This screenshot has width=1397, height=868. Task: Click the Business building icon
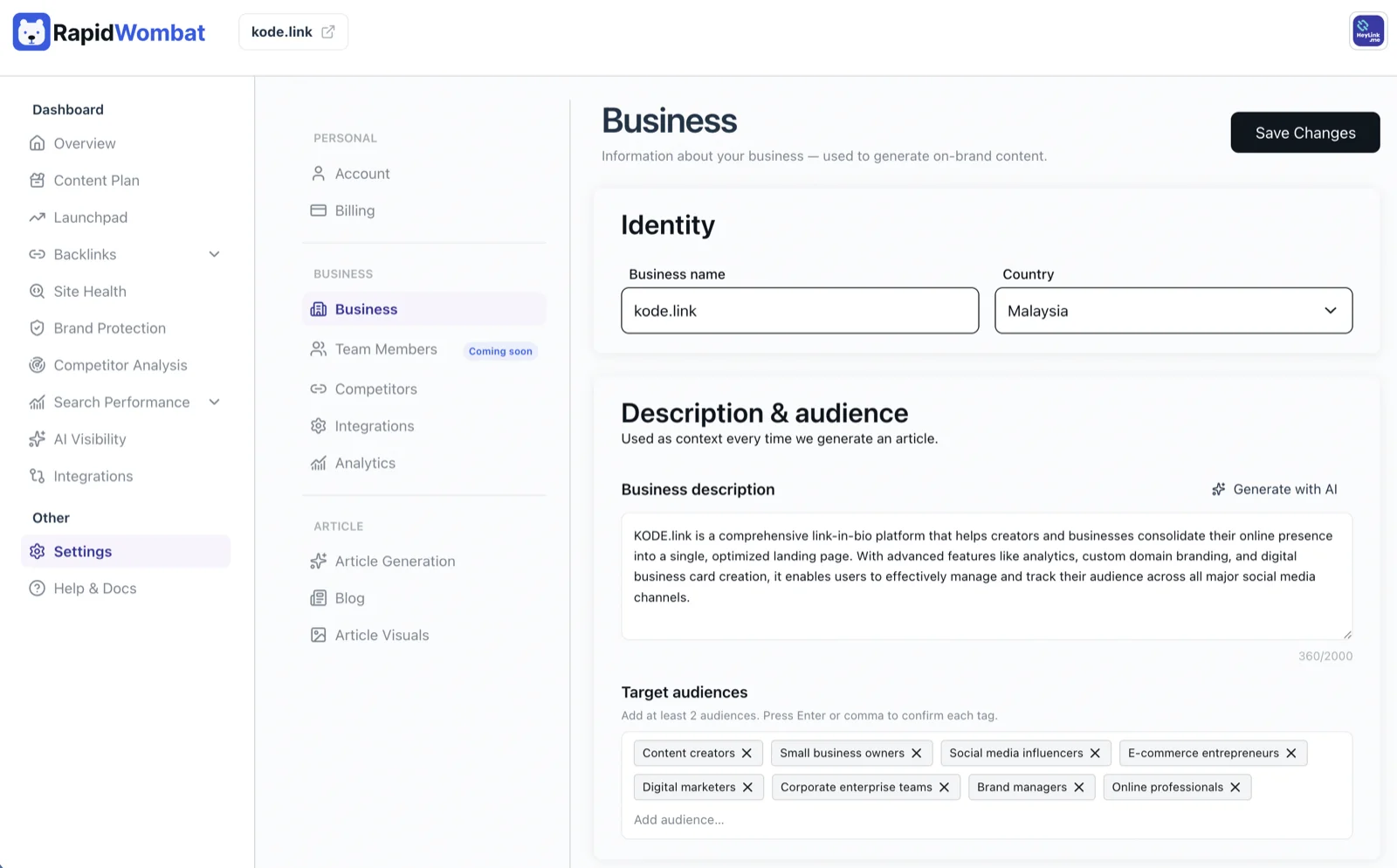(319, 309)
